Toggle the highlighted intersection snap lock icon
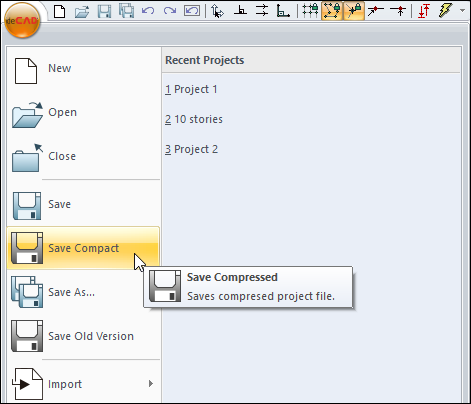This screenshot has height=404, width=471. click(354, 11)
